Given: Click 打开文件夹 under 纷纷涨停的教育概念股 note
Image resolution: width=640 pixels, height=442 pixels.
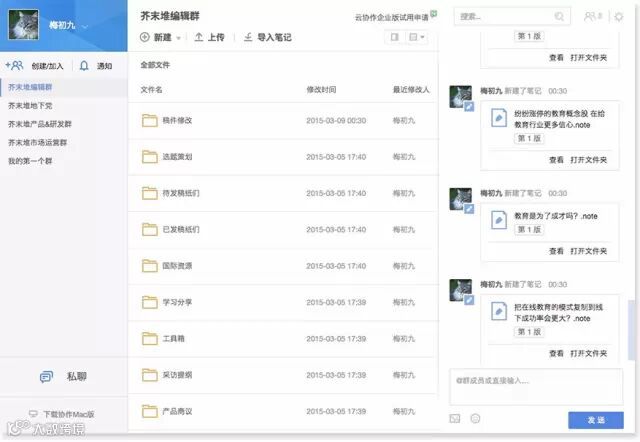Looking at the screenshot, I should tap(589, 160).
